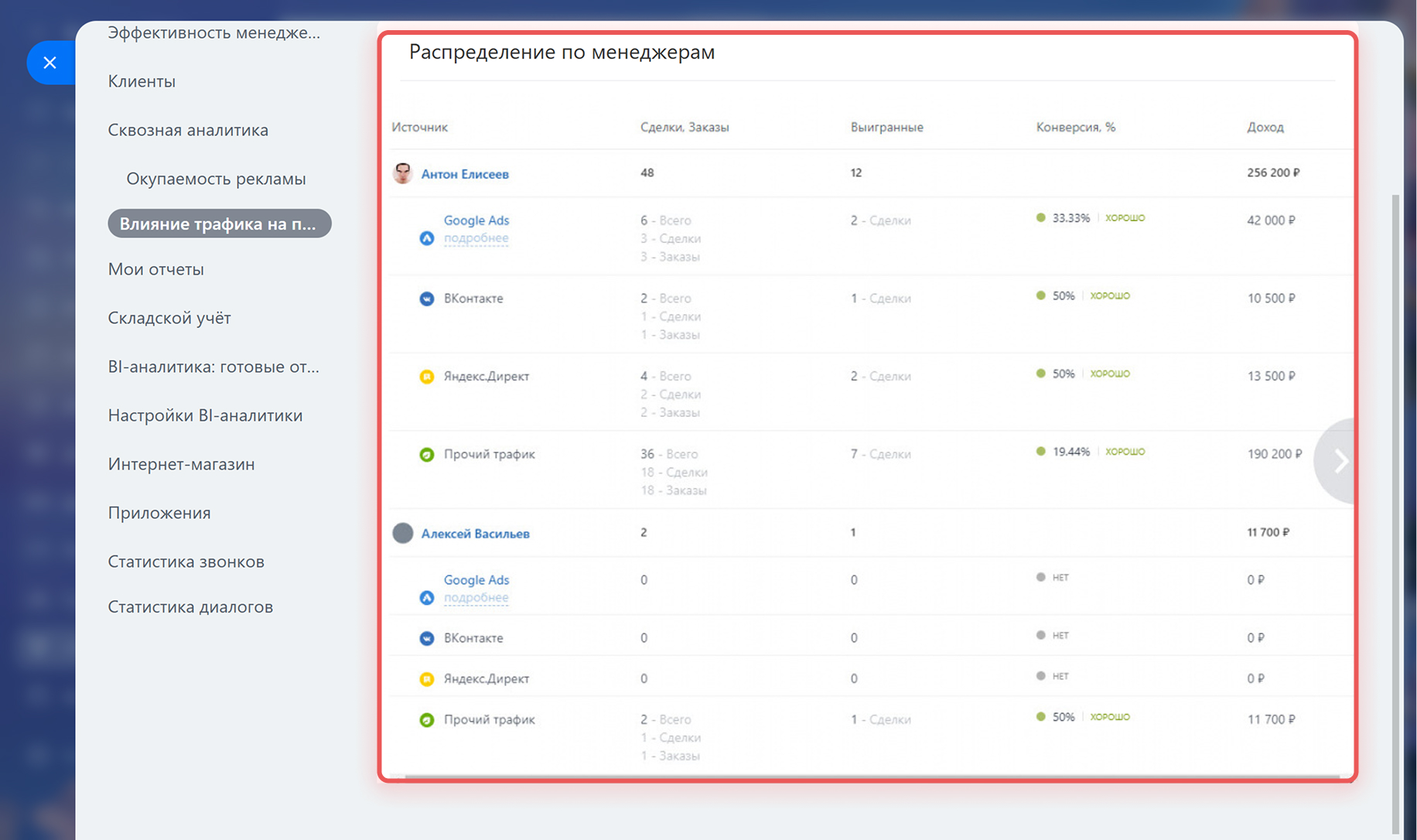Click 256 200 ₽ total income
Viewport: 1417px width, 840px height.
pyautogui.click(x=1273, y=172)
